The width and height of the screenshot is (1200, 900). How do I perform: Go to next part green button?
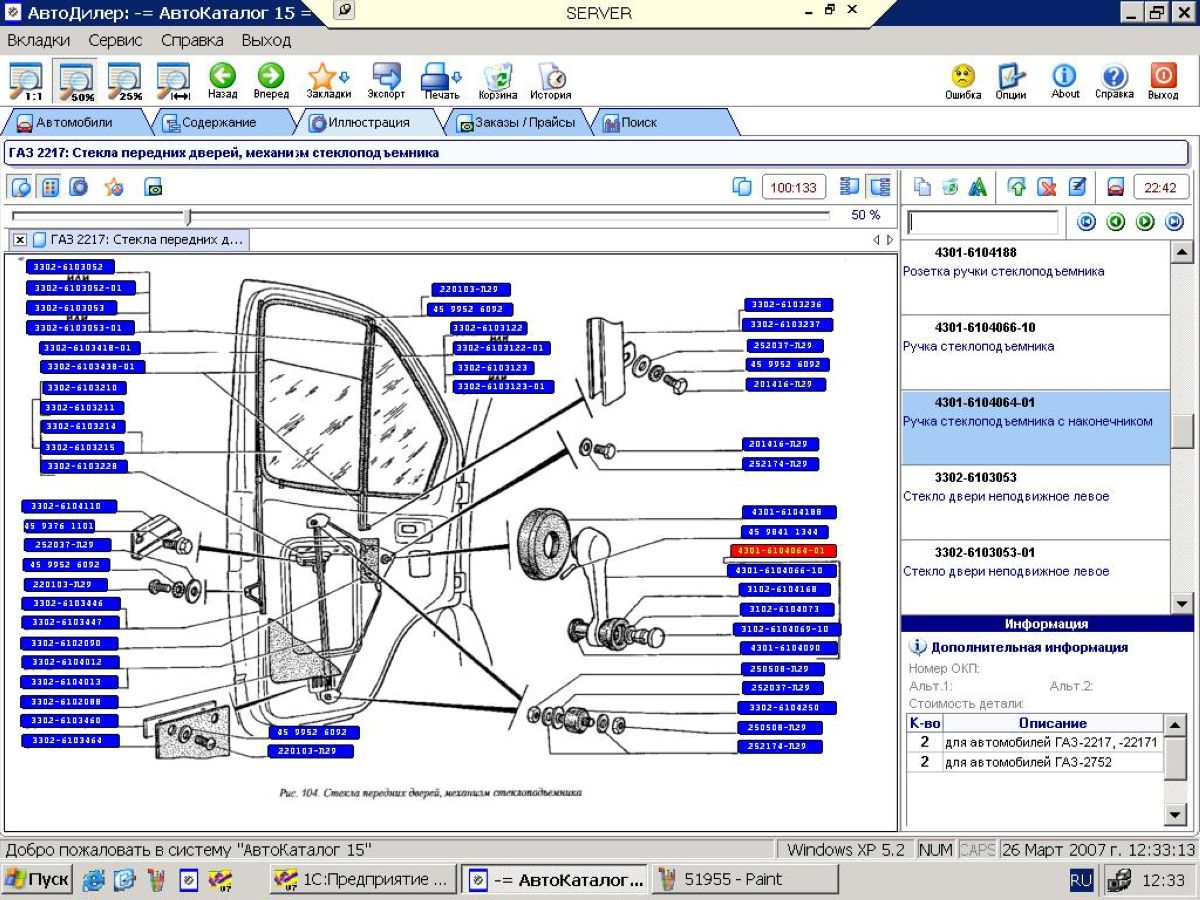pyautogui.click(x=1145, y=222)
